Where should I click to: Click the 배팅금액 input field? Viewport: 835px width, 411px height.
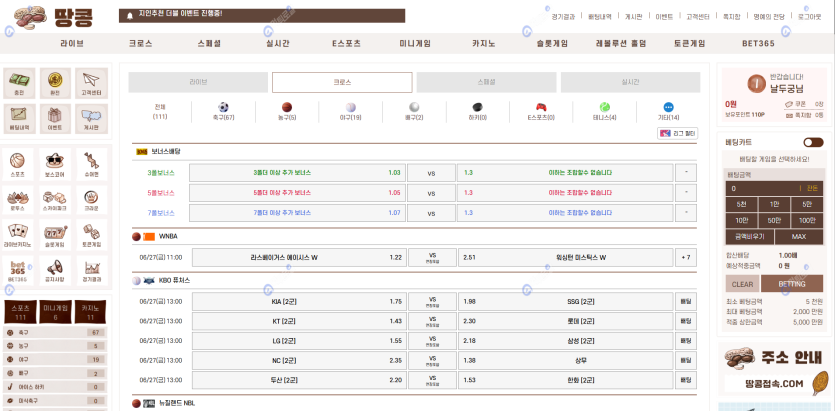click(x=762, y=188)
